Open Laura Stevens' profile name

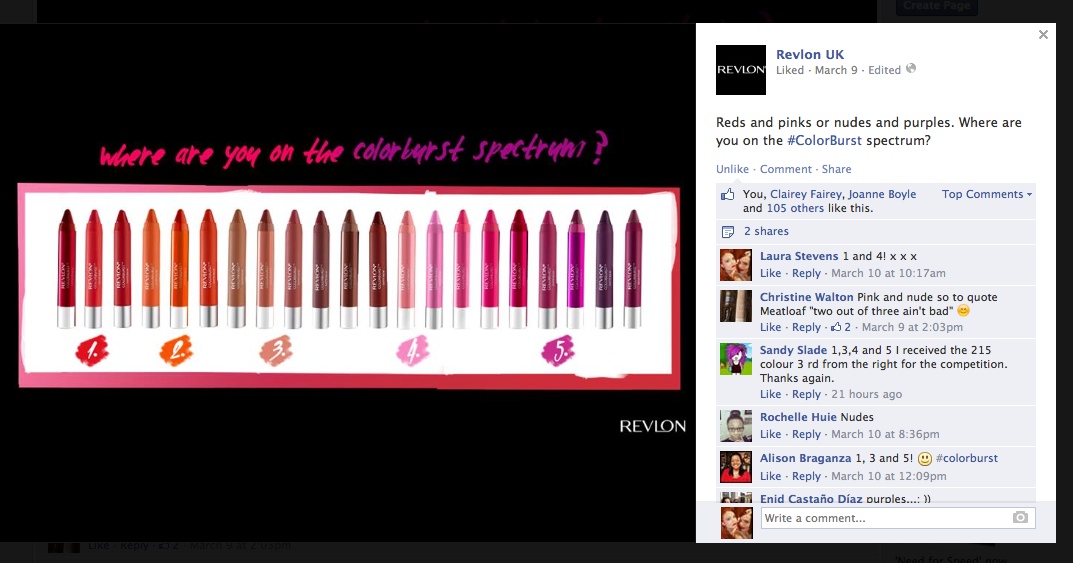point(799,256)
